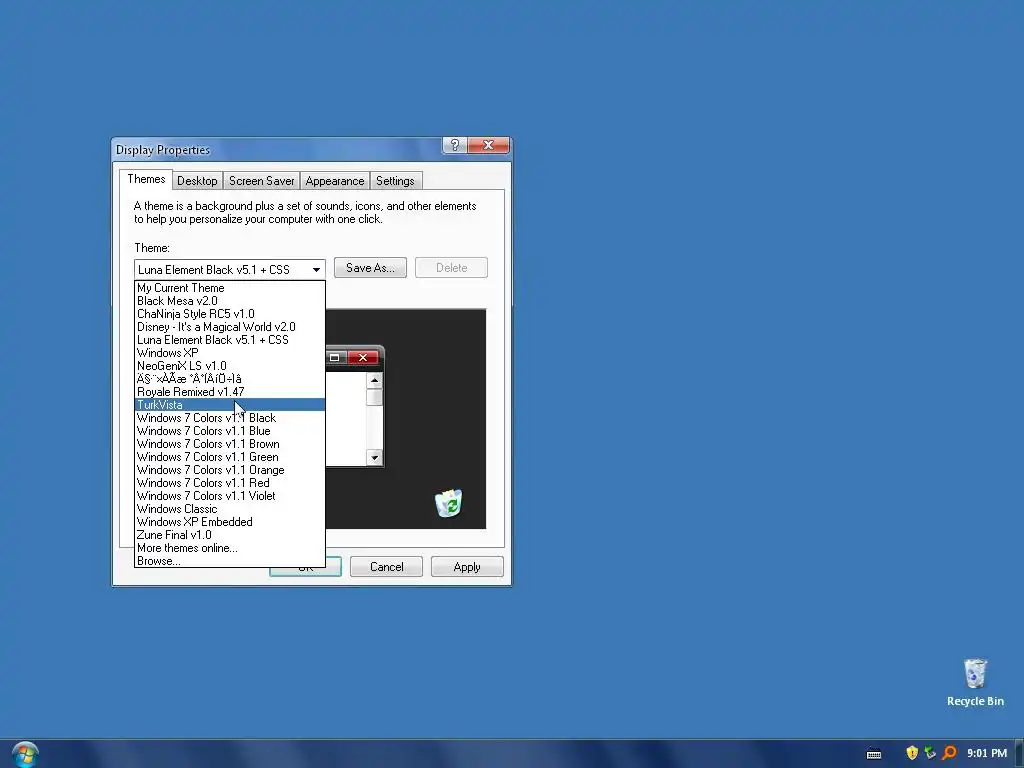Open the Windows Start orb

click(25, 754)
